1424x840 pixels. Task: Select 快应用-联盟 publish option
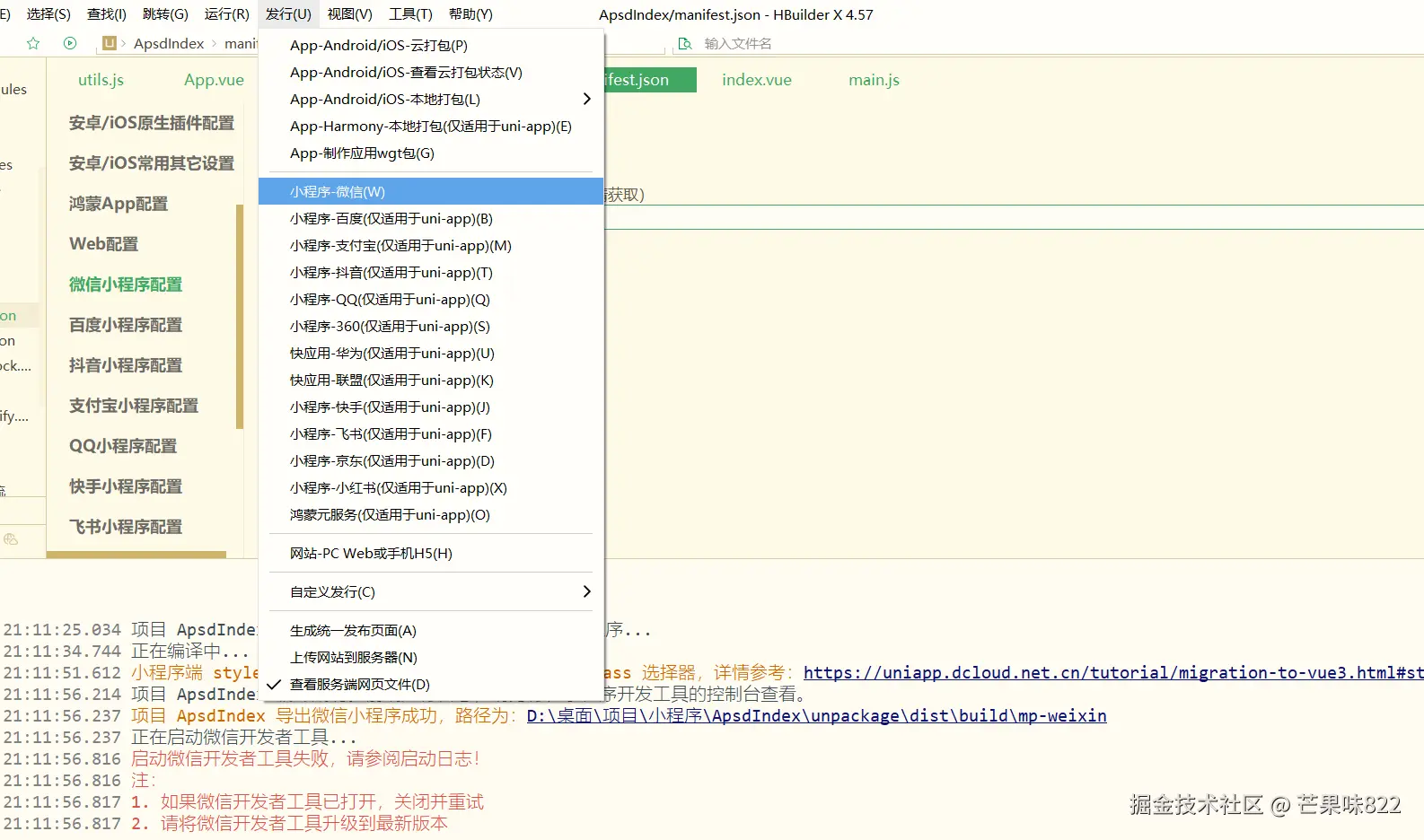point(431,380)
